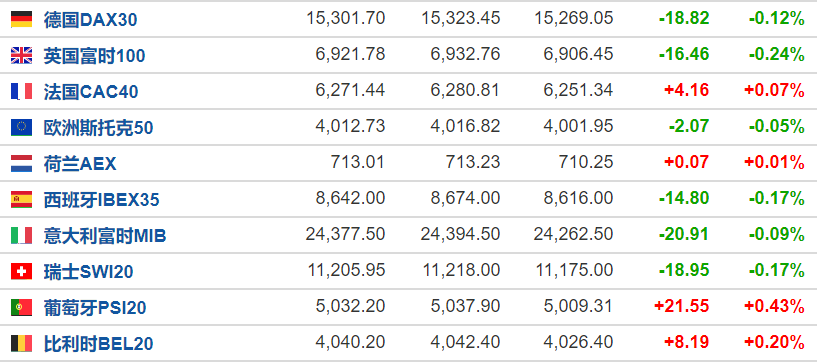
Task: Open the 德国DAX30 index link
Action: point(91,20)
